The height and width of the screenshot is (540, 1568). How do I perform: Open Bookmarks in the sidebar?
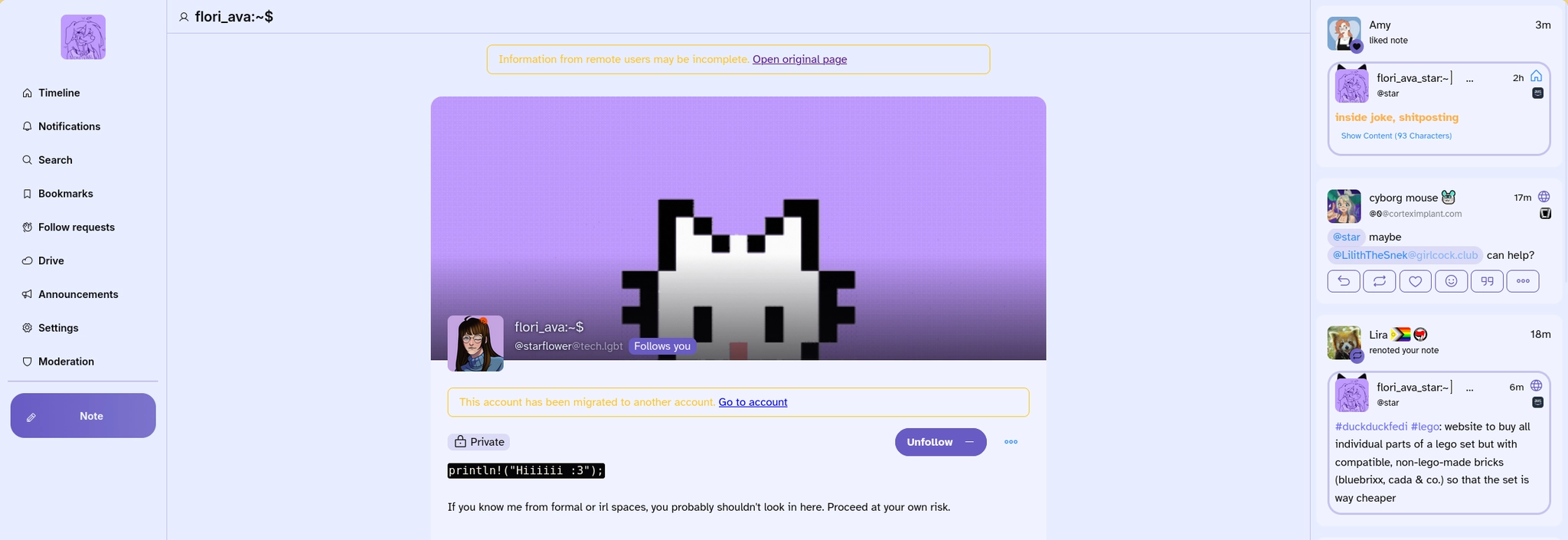click(57, 194)
